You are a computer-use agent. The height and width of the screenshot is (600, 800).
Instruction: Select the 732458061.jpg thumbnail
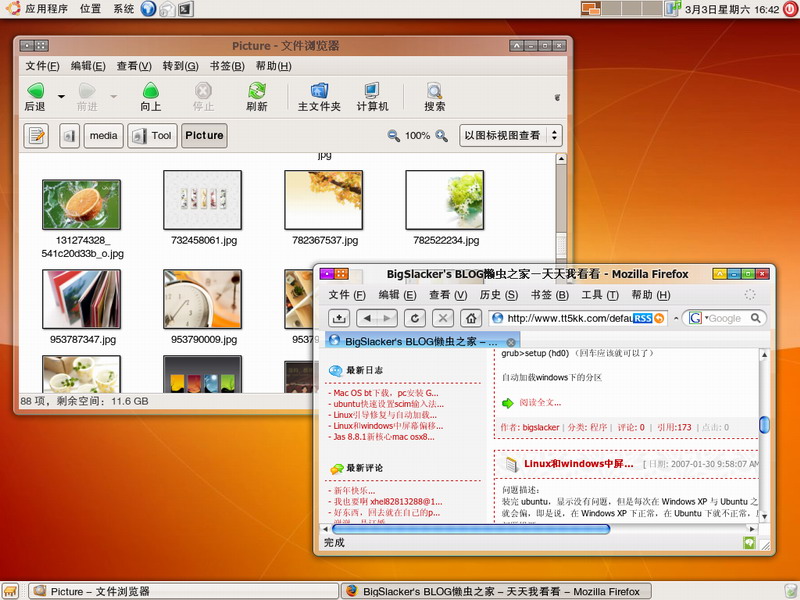click(203, 200)
